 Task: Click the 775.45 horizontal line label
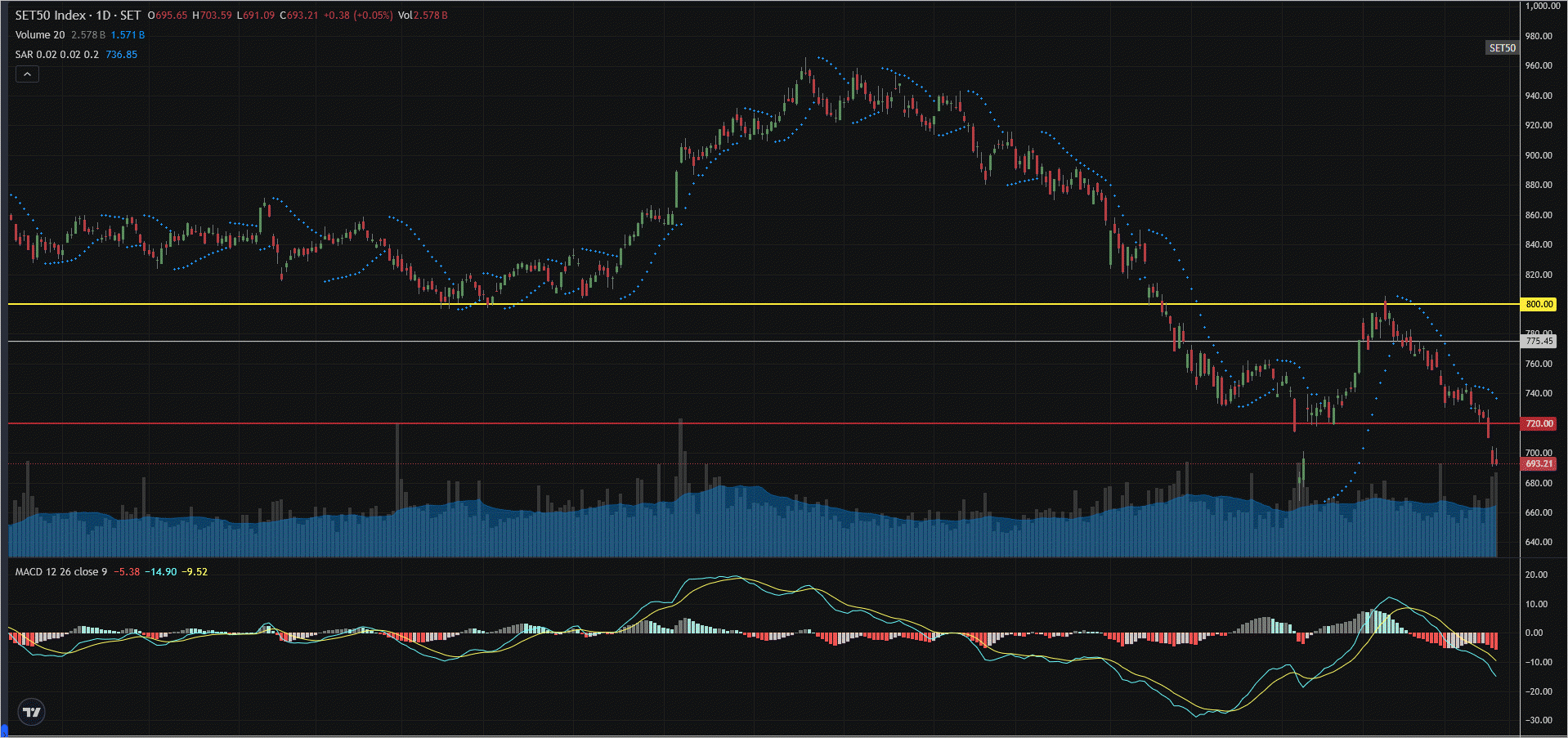pyautogui.click(x=1539, y=341)
